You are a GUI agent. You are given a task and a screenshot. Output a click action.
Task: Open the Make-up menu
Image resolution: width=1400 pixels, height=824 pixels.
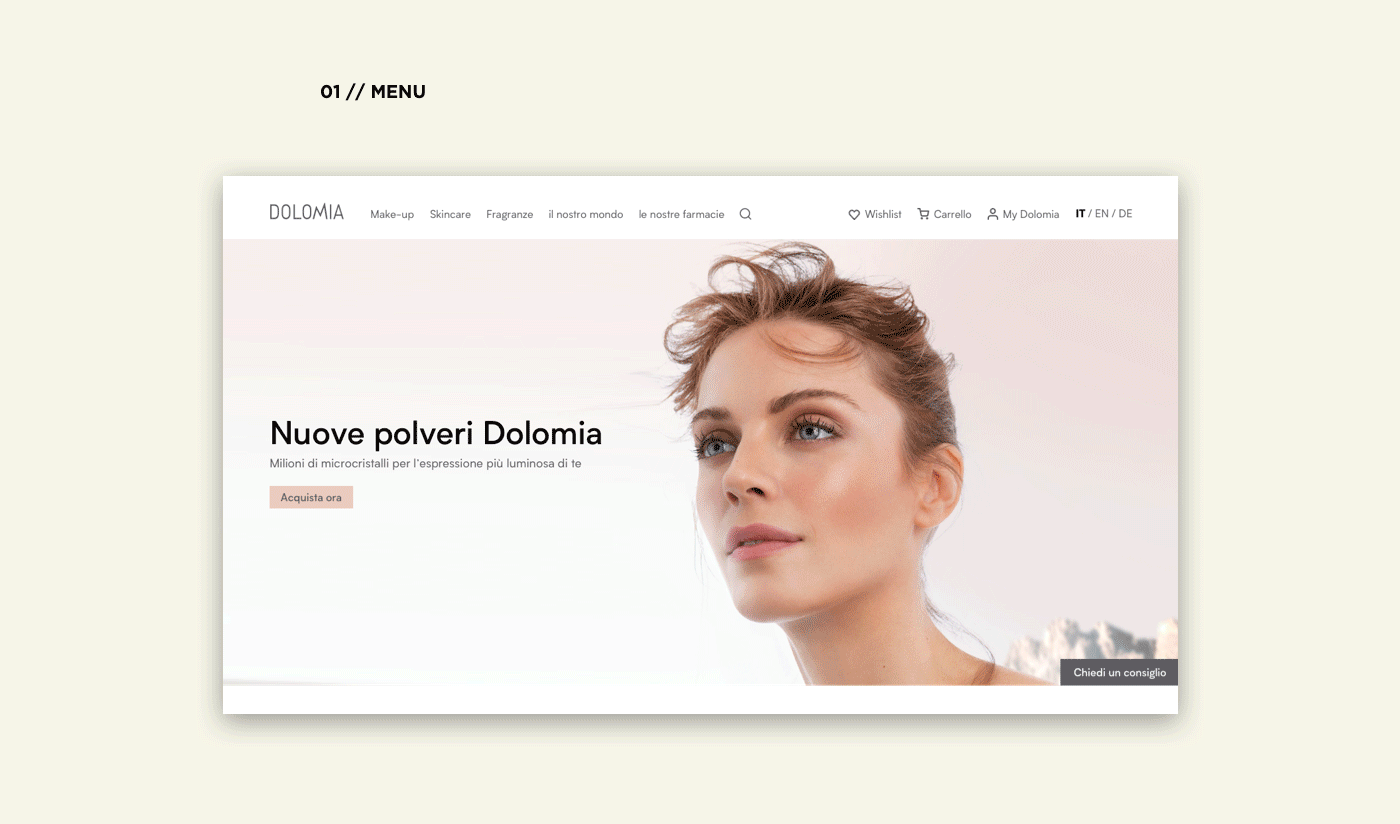[392, 214]
